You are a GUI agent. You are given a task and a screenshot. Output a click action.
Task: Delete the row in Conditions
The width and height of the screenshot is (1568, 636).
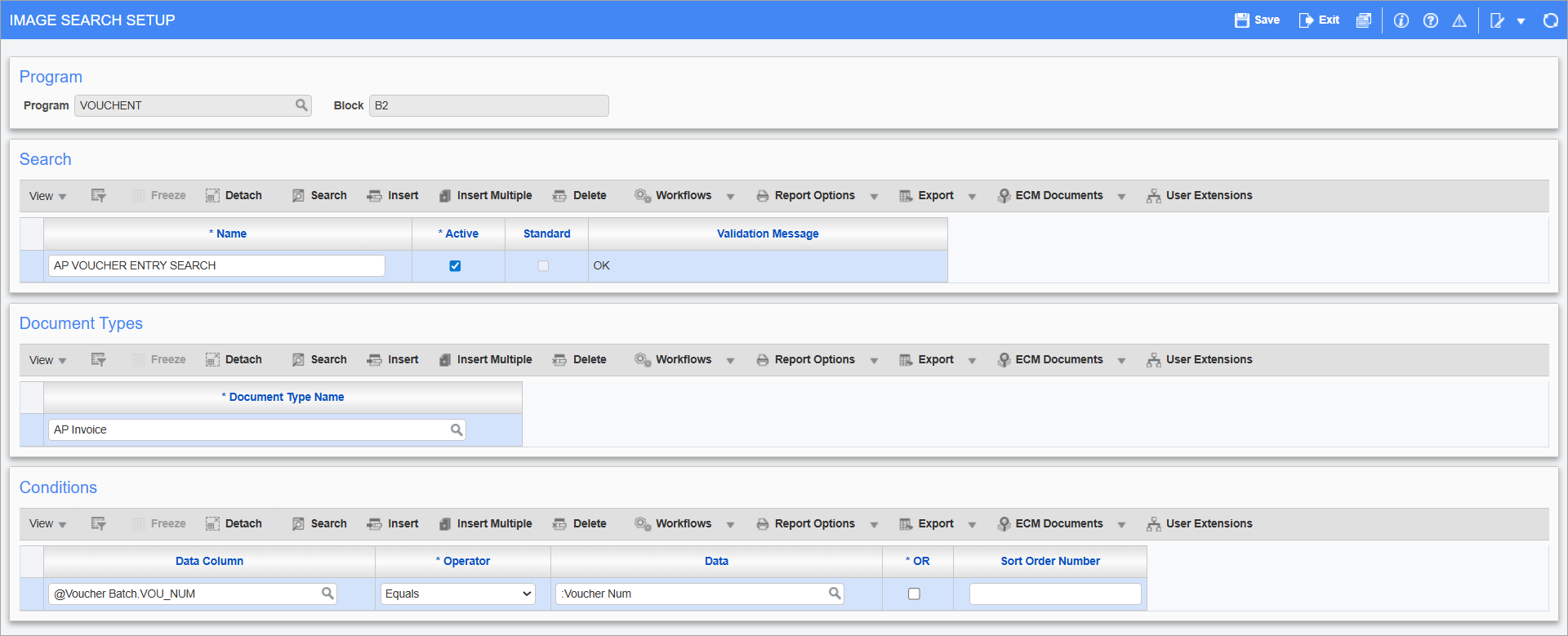(x=579, y=524)
